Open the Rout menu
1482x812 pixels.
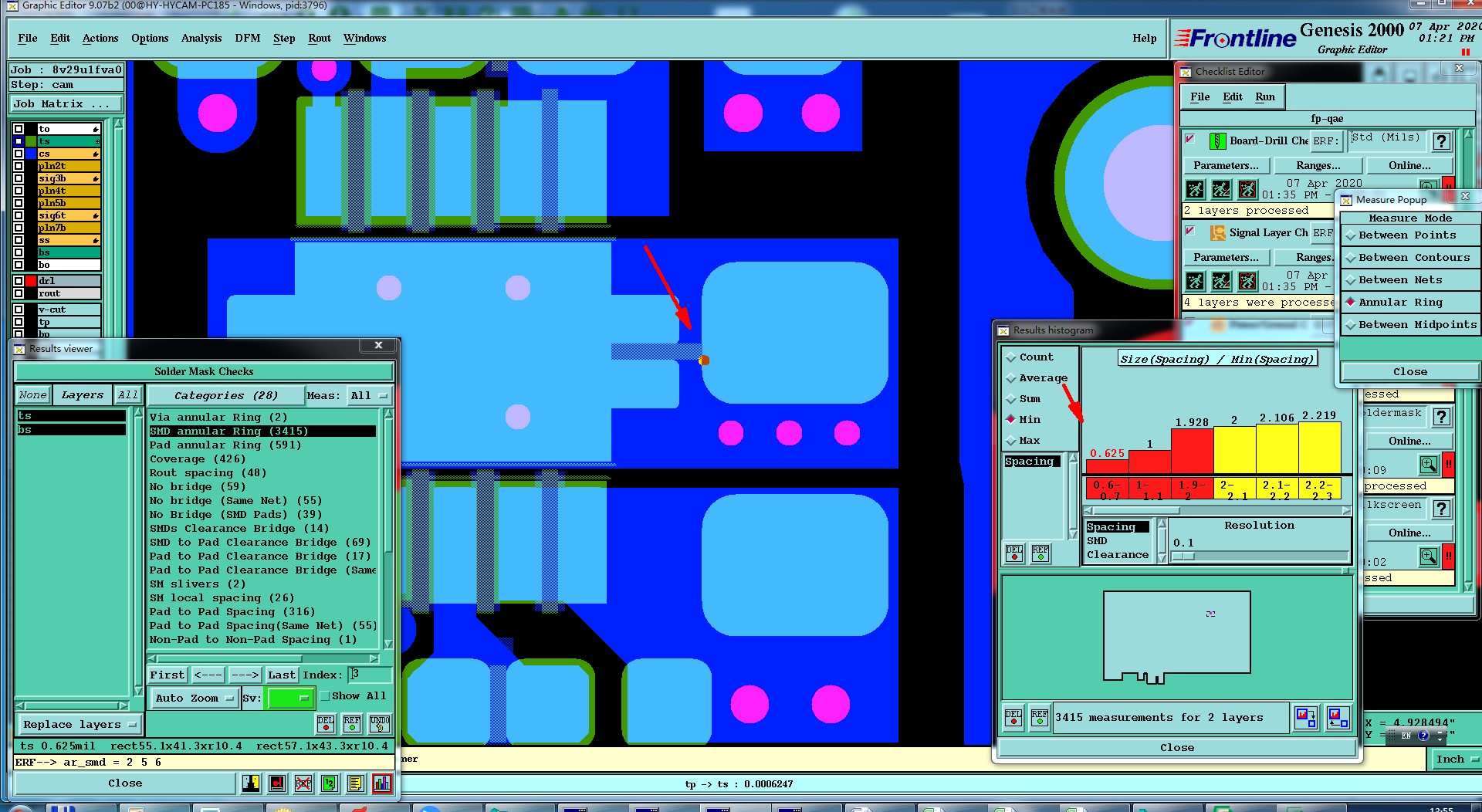coord(320,39)
